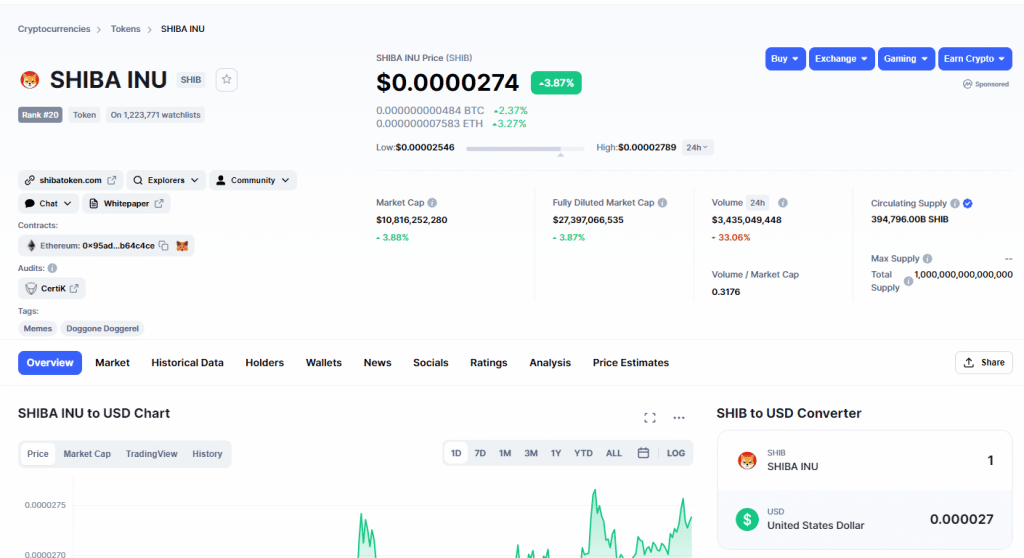Switch to the Holders tab
Image resolution: width=1024 pixels, height=558 pixels.
[x=264, y=363]
